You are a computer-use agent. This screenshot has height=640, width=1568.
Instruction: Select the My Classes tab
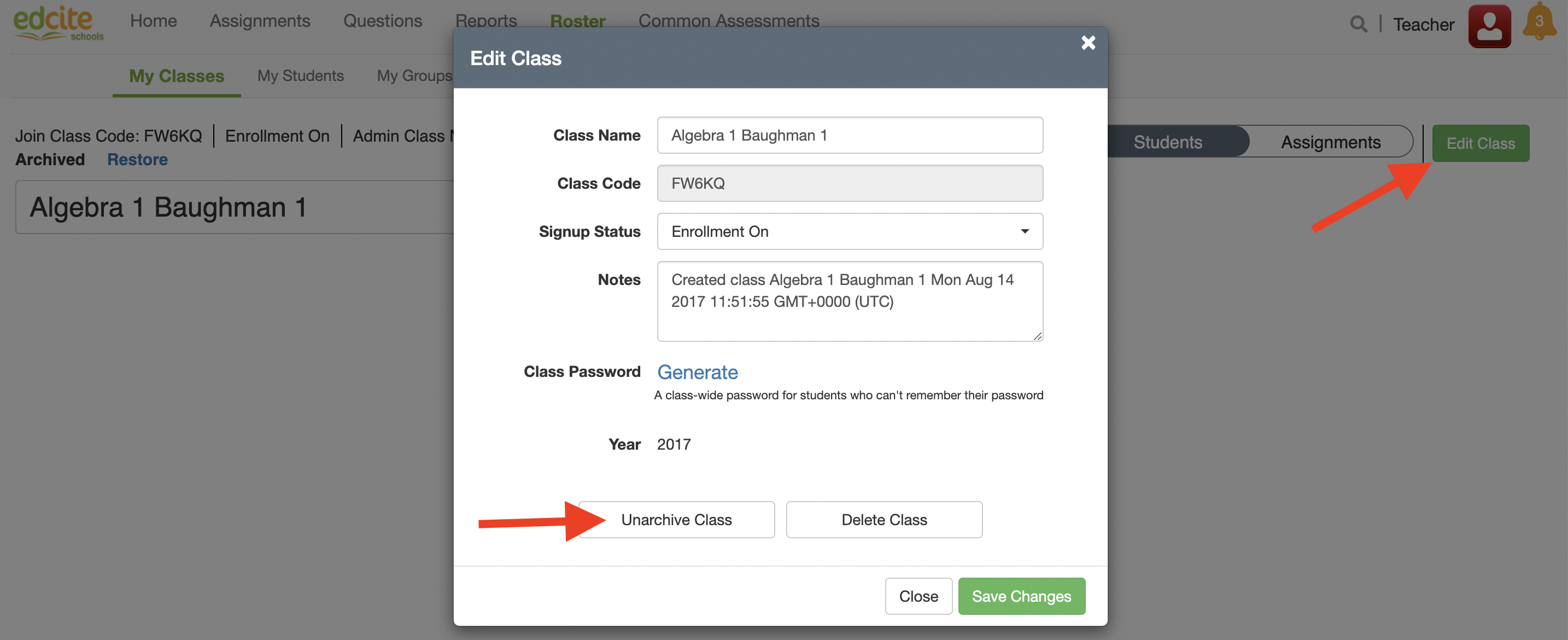(177, 75)
